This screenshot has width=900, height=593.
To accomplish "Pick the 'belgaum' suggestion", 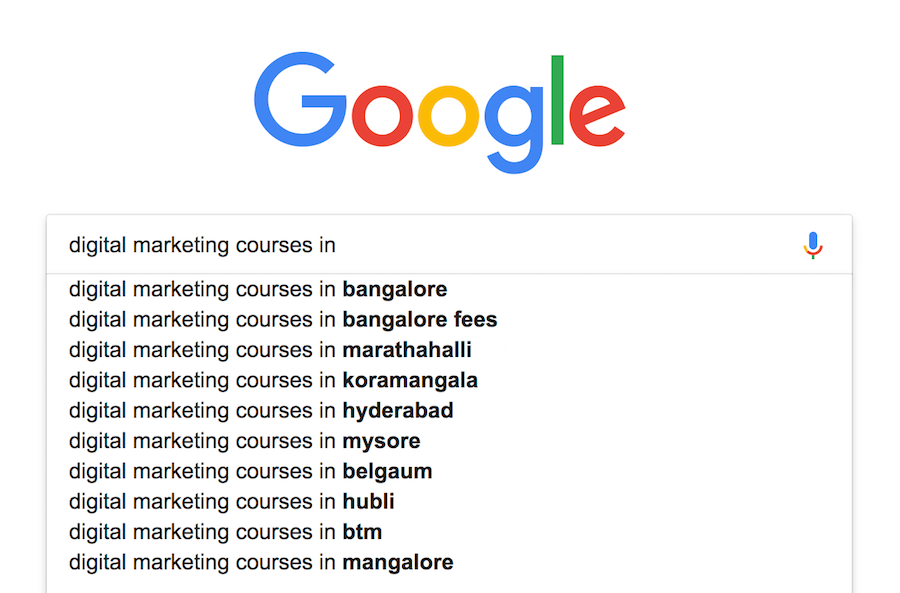I will [x=449, y=472].
